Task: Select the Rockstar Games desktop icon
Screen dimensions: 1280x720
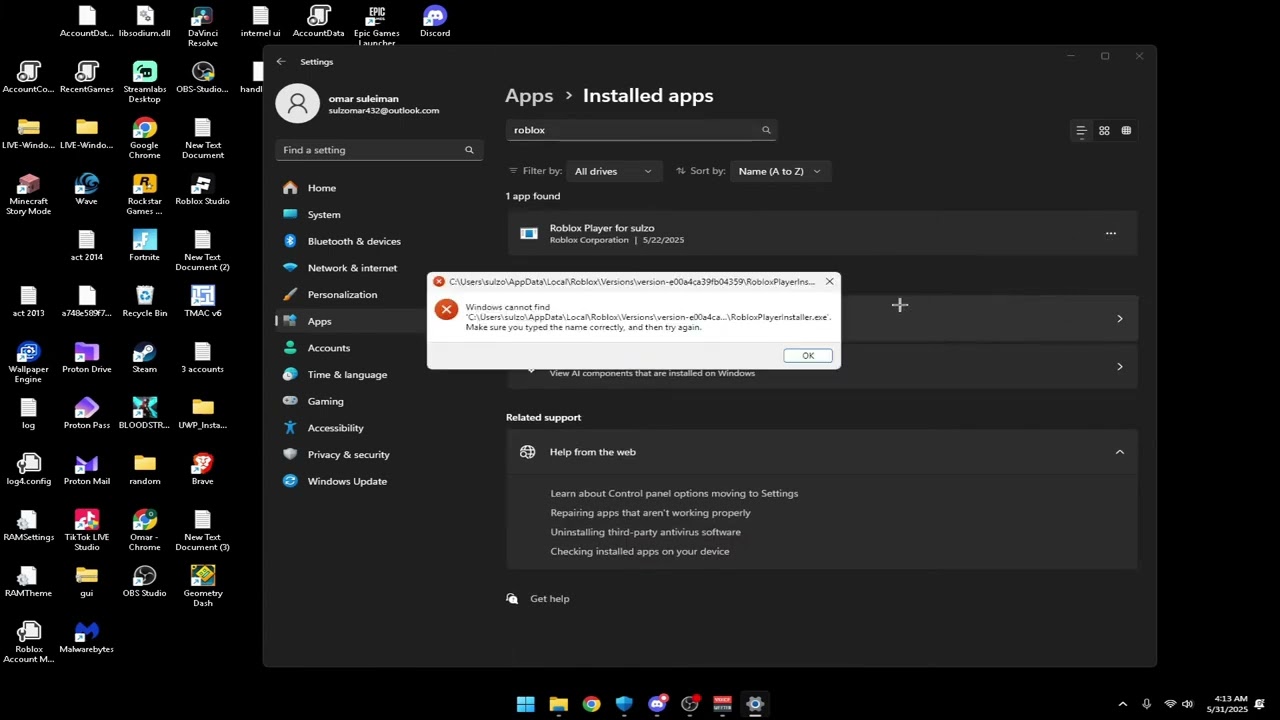Action: [x=145, y=193]
